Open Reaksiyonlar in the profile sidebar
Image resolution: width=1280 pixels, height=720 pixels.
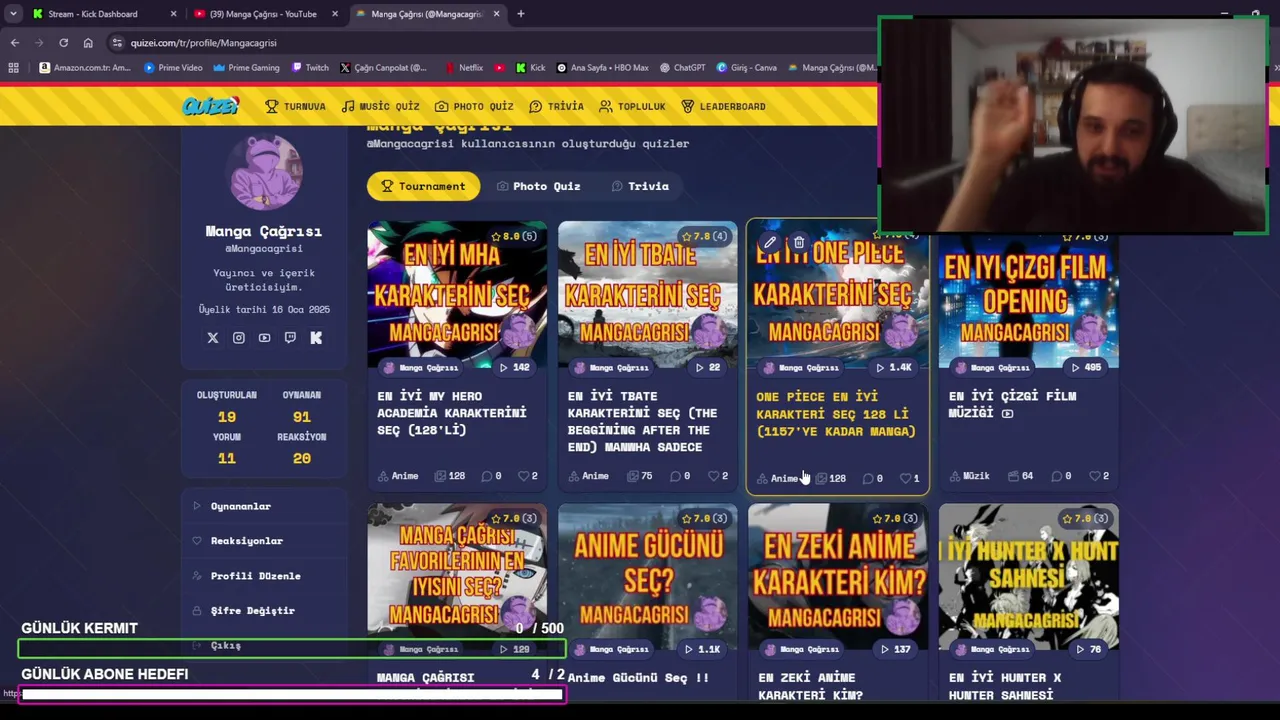tap(246, 541)
